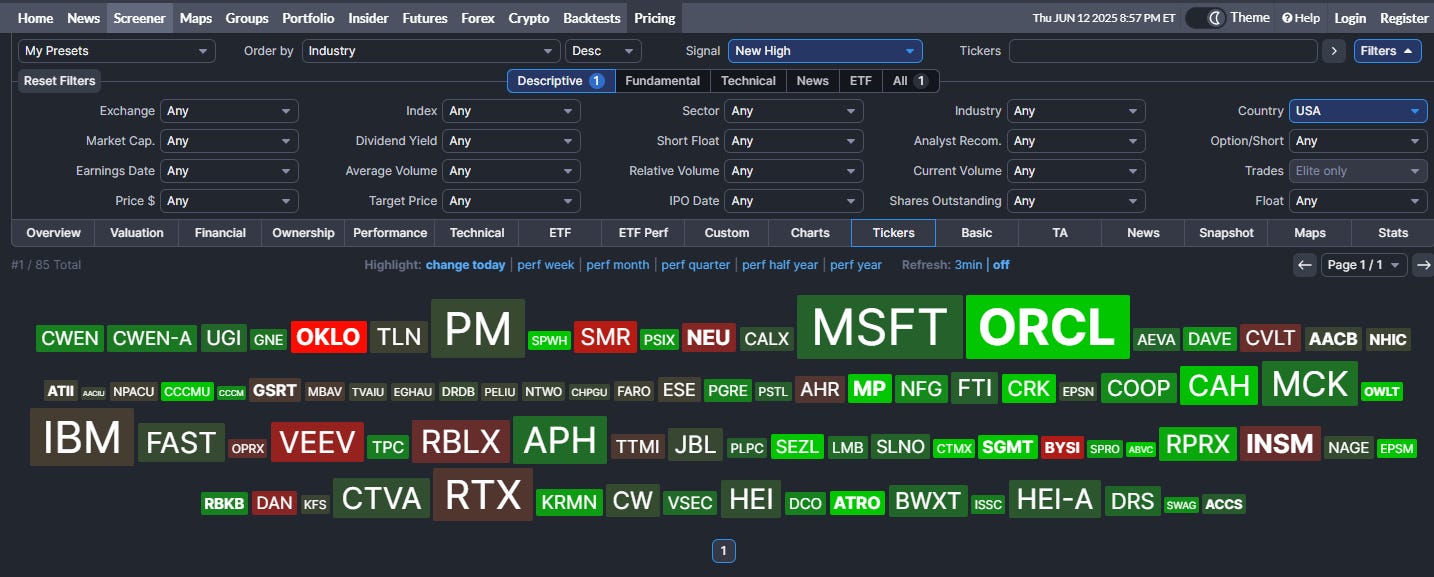Open the PM ticker tile
Screen dimensions: 1434x577
[x=478, y=328]
